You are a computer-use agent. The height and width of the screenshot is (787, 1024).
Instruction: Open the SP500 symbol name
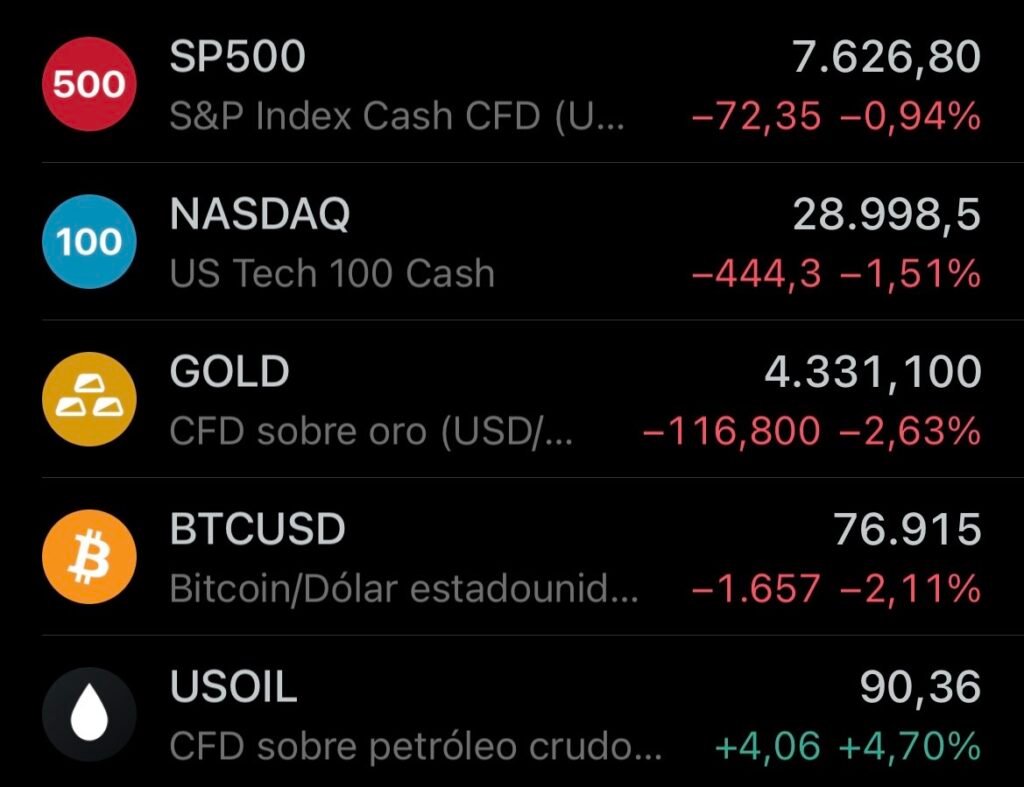pyautogui.click(x=238, y=56)
